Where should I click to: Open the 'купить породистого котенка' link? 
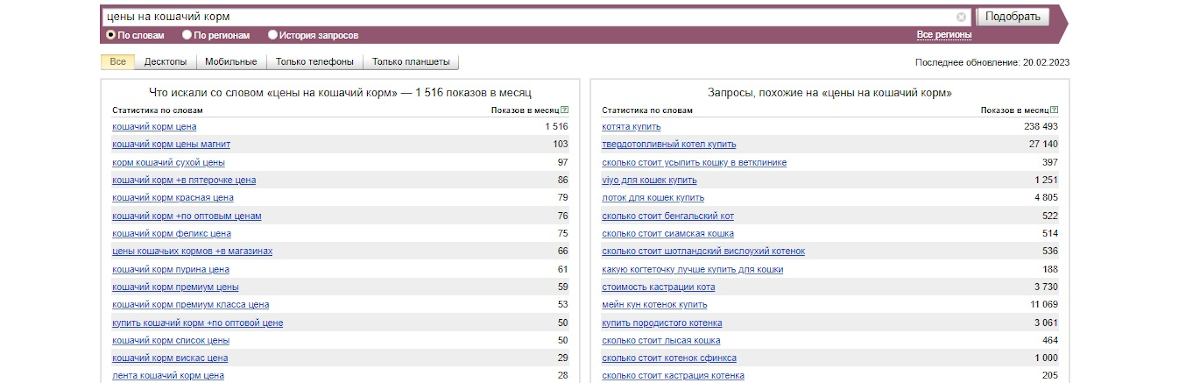coord(662,322)
